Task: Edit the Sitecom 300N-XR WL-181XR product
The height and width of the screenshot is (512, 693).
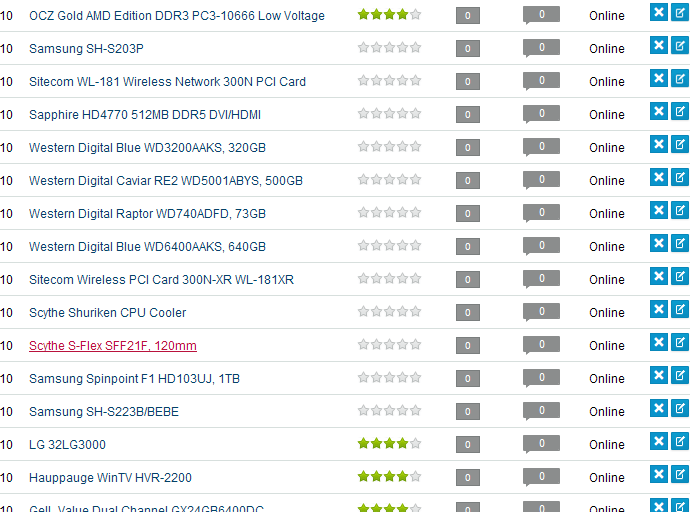Action: [x=680, y=276]
